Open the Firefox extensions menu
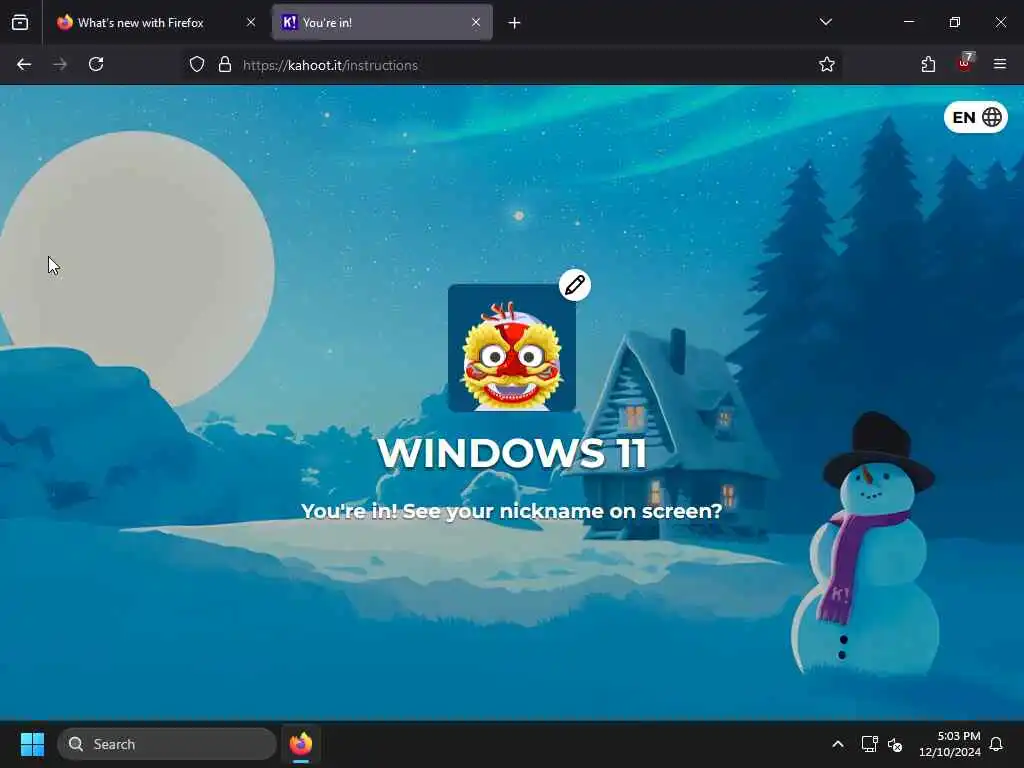This screenshot has width=1024, height=768. tap(928, 65)
